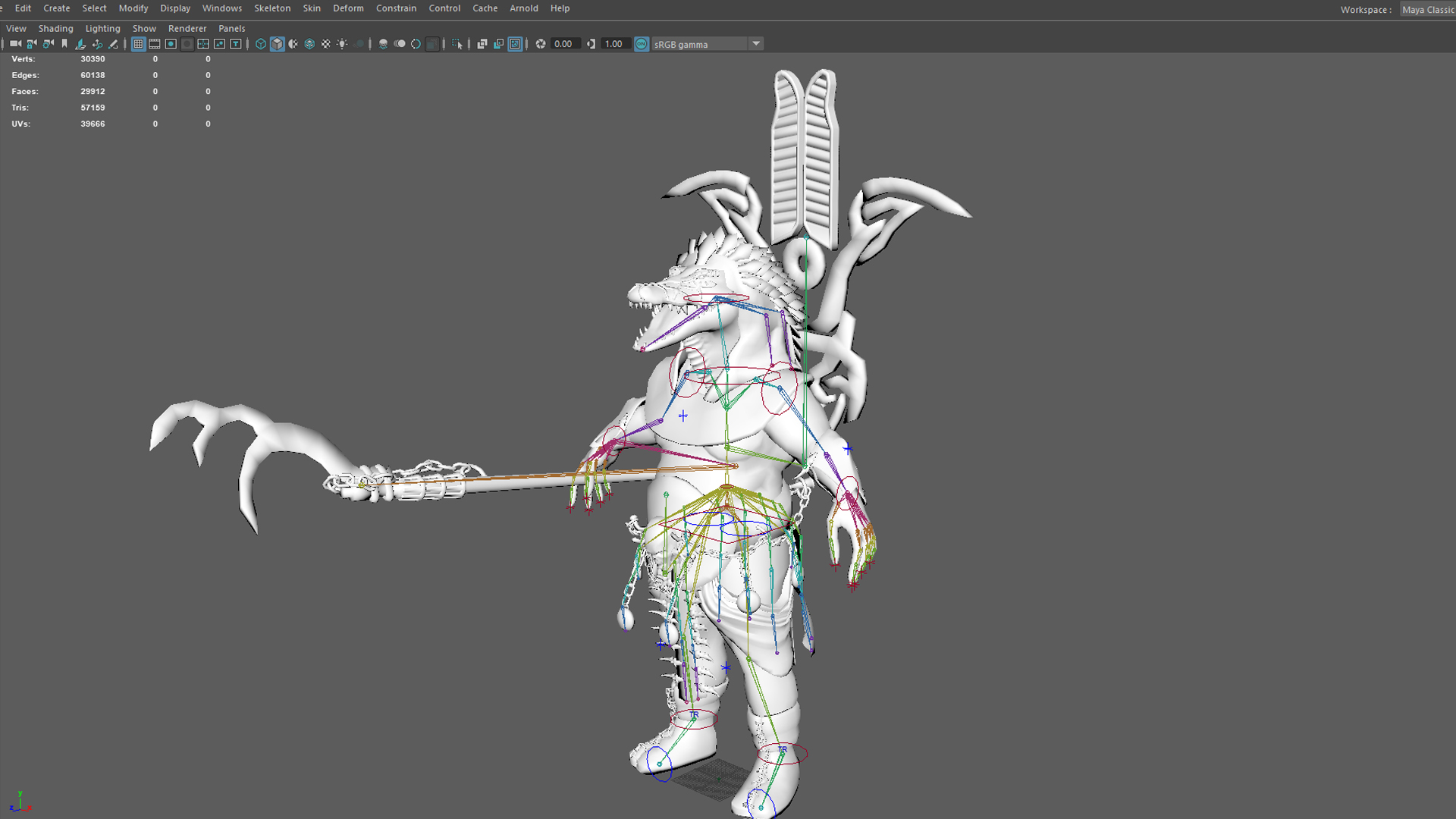Image resolution: width=1456 pixels, height=819 pixels.
Task: Toggle the view transform ON button
Action: coord(642,44)
